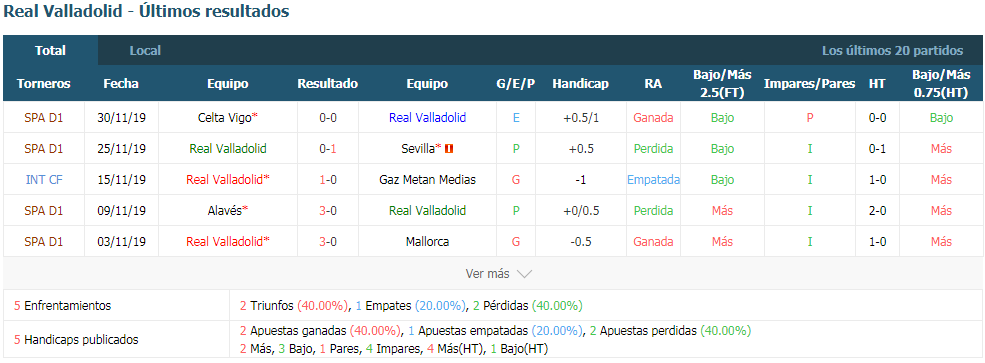The height and width of the screenshot is (363, 985).
Task: Open the Celta Vigo team link
Action: pyautogui.click(x=224, y=117)
